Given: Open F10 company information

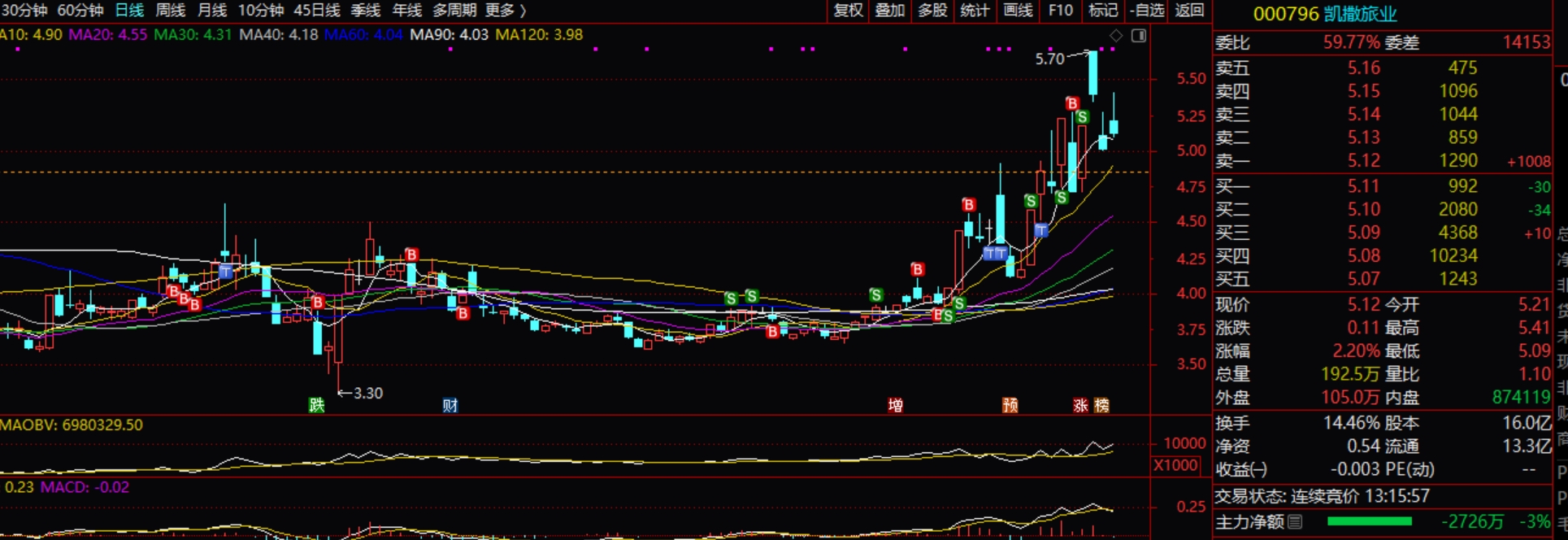Looking at the screenshot, I should click(x=1061, y=11).
